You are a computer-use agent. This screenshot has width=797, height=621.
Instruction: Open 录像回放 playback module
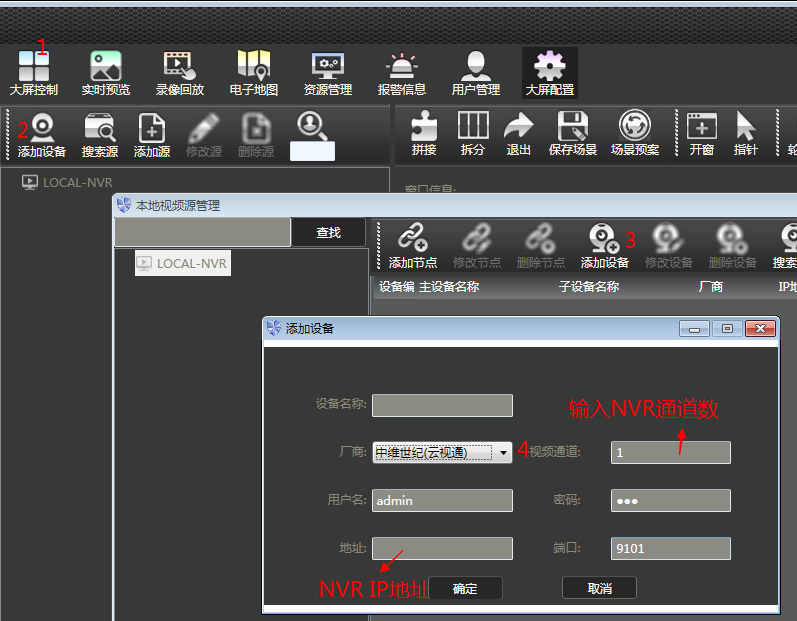coord(180,73)
